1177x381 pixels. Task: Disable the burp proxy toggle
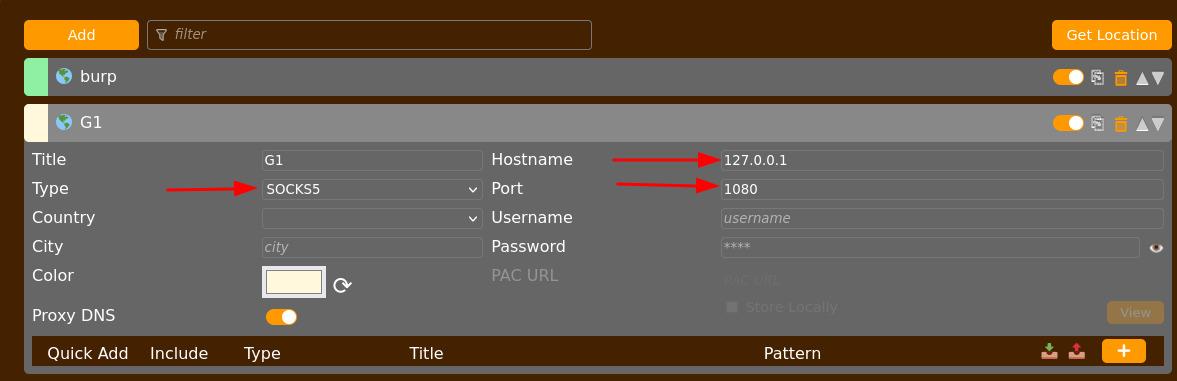1068,77
